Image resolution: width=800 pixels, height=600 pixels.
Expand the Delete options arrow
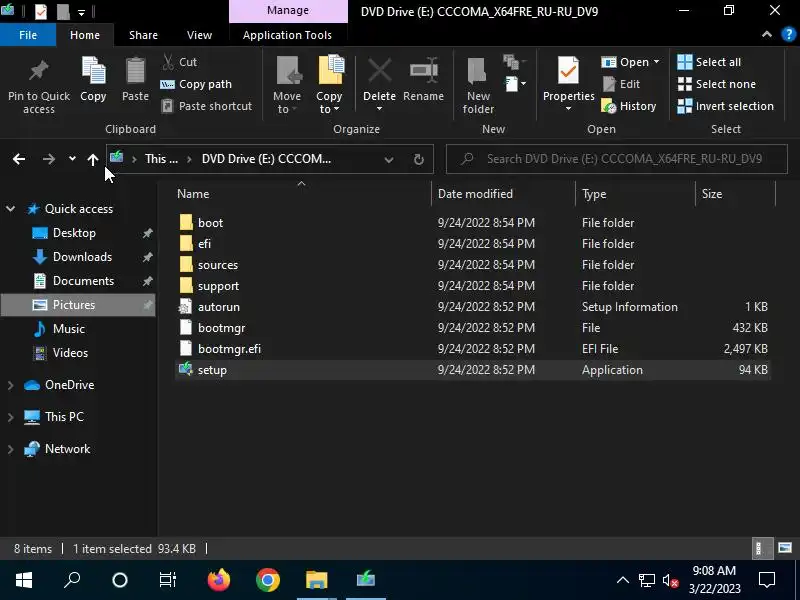[379, 109]
